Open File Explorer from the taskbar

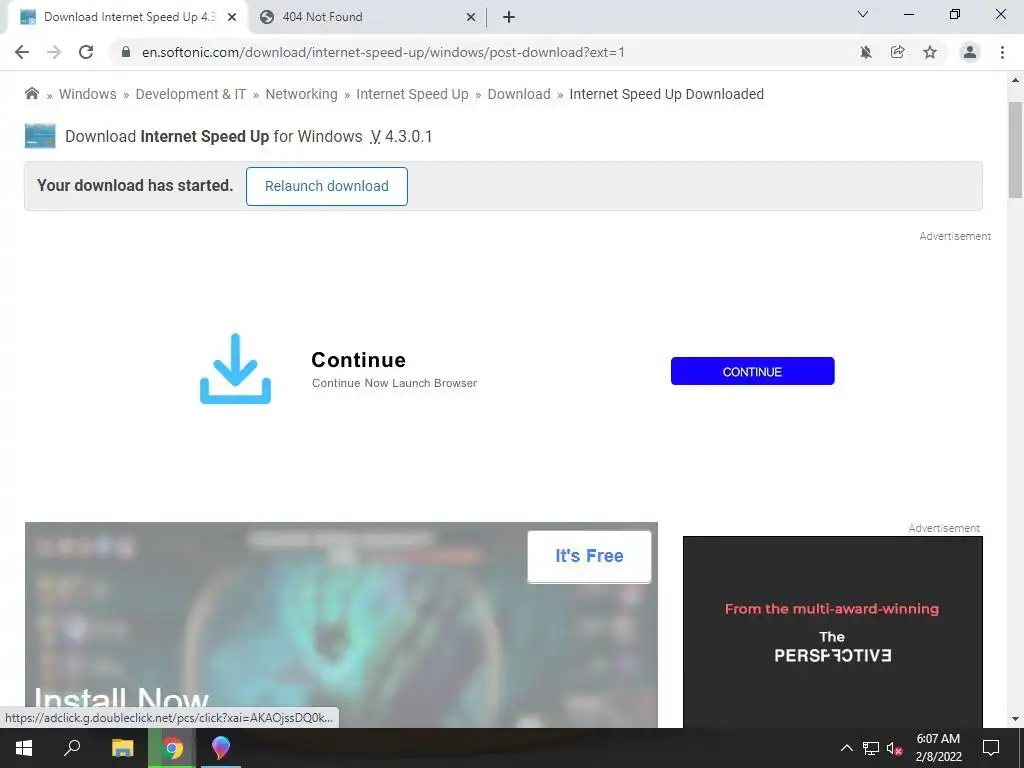(122, 748)
